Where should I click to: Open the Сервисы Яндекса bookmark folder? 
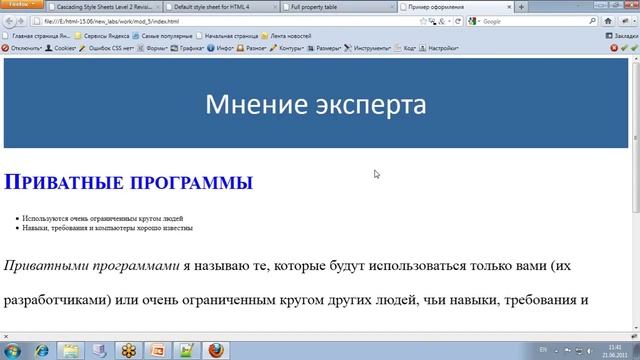click(x=102, y=36)
